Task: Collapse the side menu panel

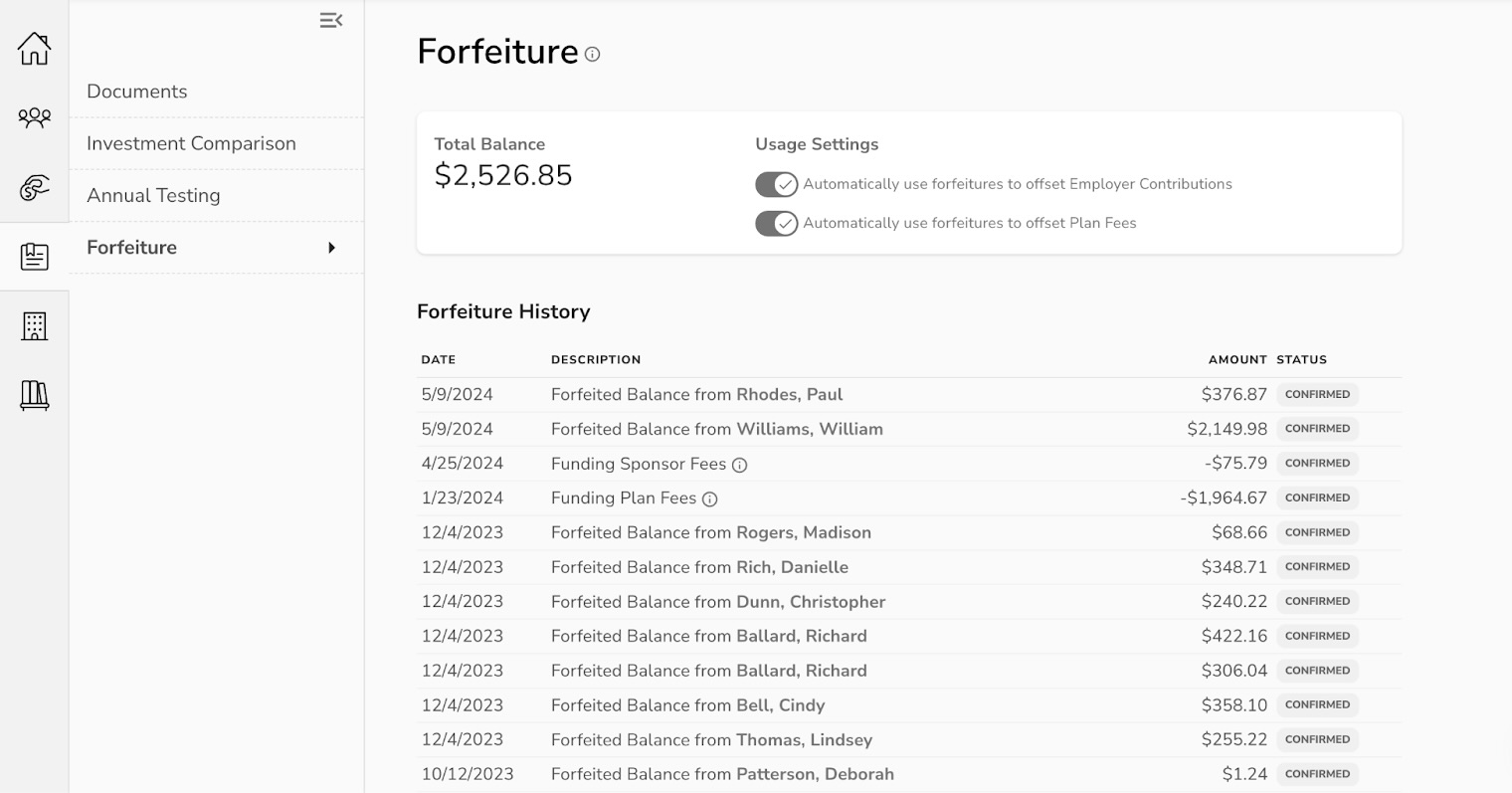Action: [331, 20]
